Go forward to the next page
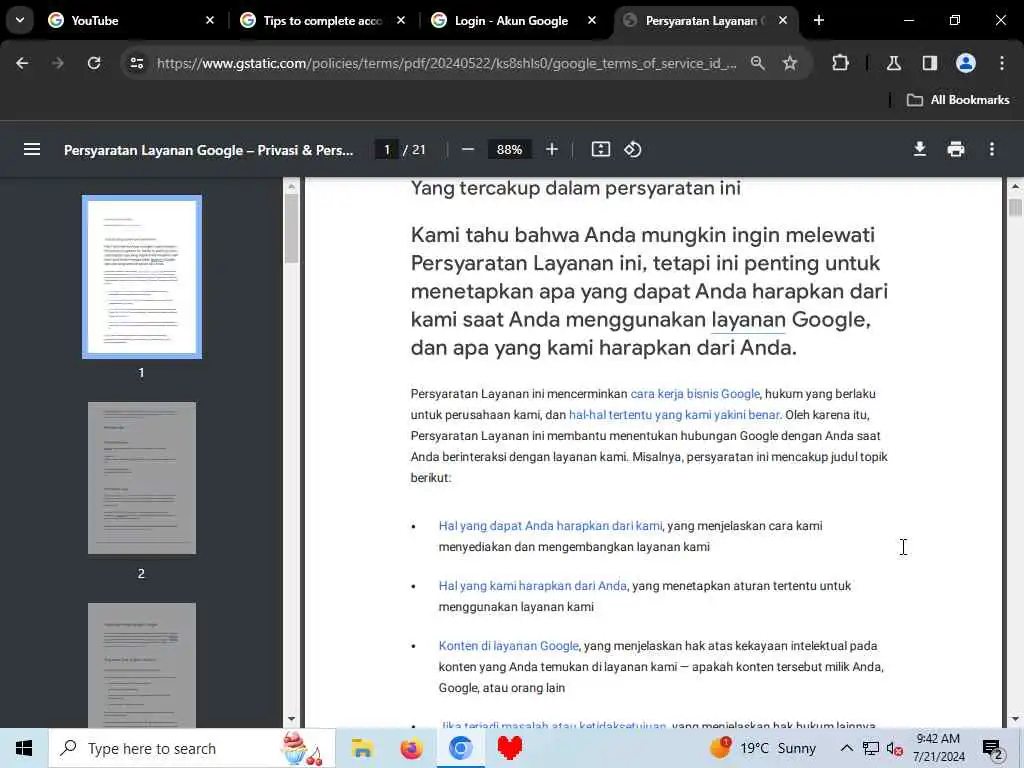 pos(57,63)
